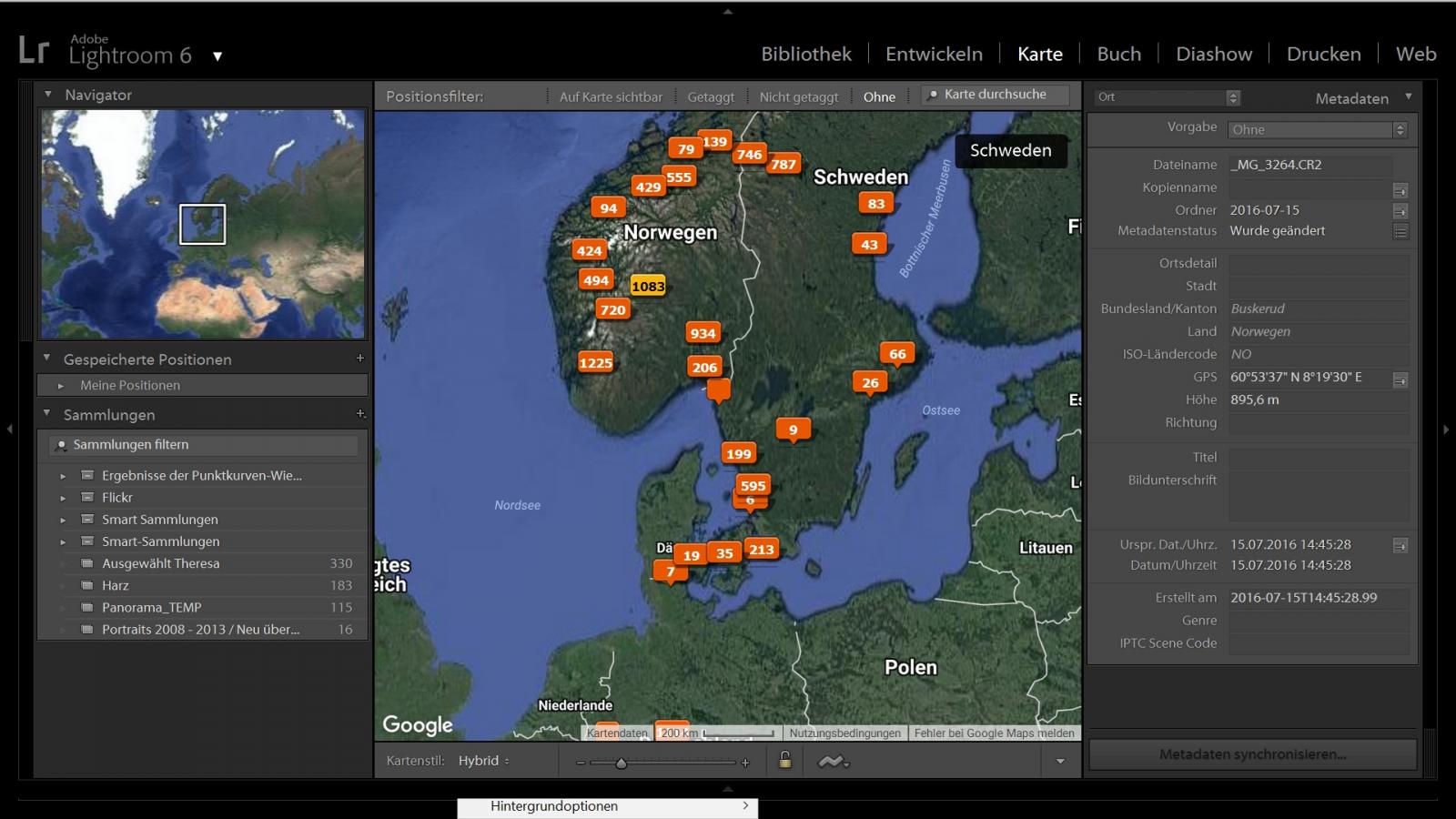Viewport: 1456px width, 819px height.
Task: Add new saved position with plus icon
Action: (359, 359)
